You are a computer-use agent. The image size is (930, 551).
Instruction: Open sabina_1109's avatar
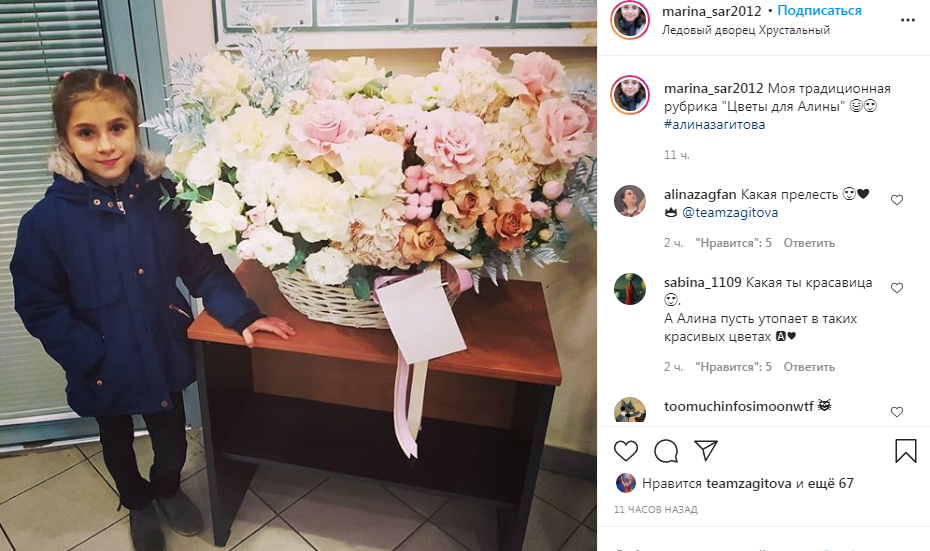point(630,289)
